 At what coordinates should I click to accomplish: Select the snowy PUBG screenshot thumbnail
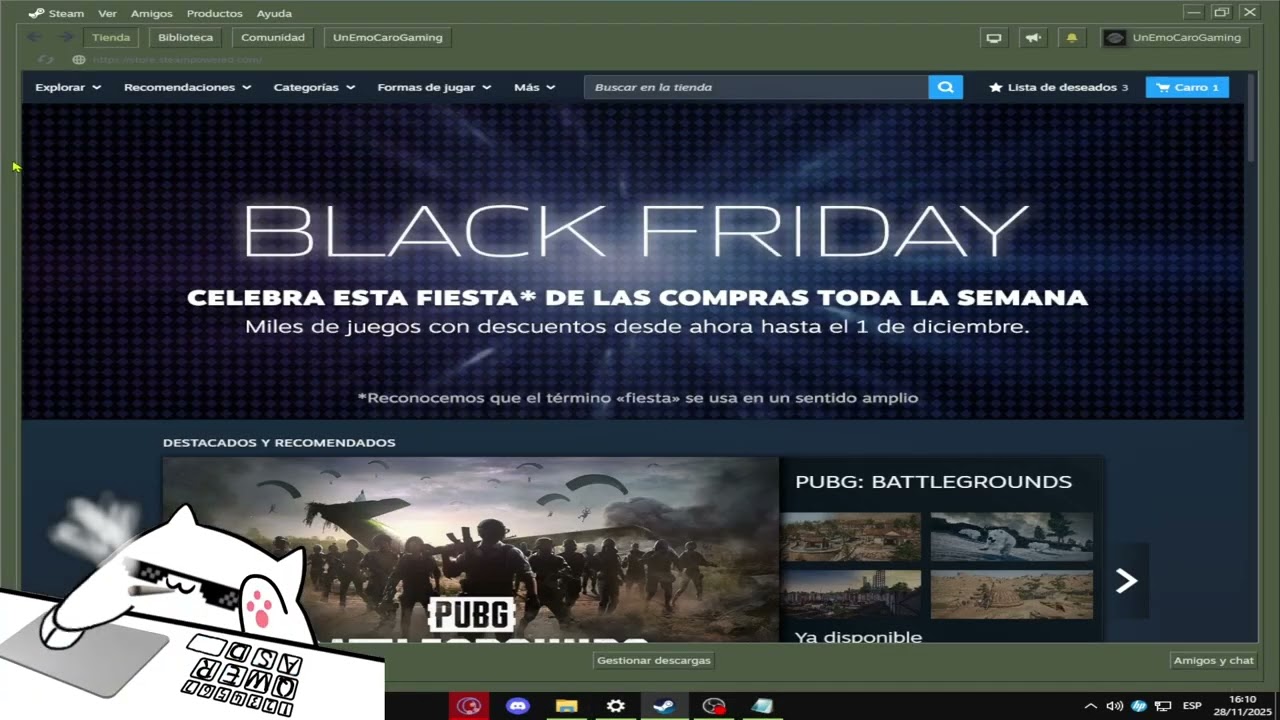pos(1011,537)
